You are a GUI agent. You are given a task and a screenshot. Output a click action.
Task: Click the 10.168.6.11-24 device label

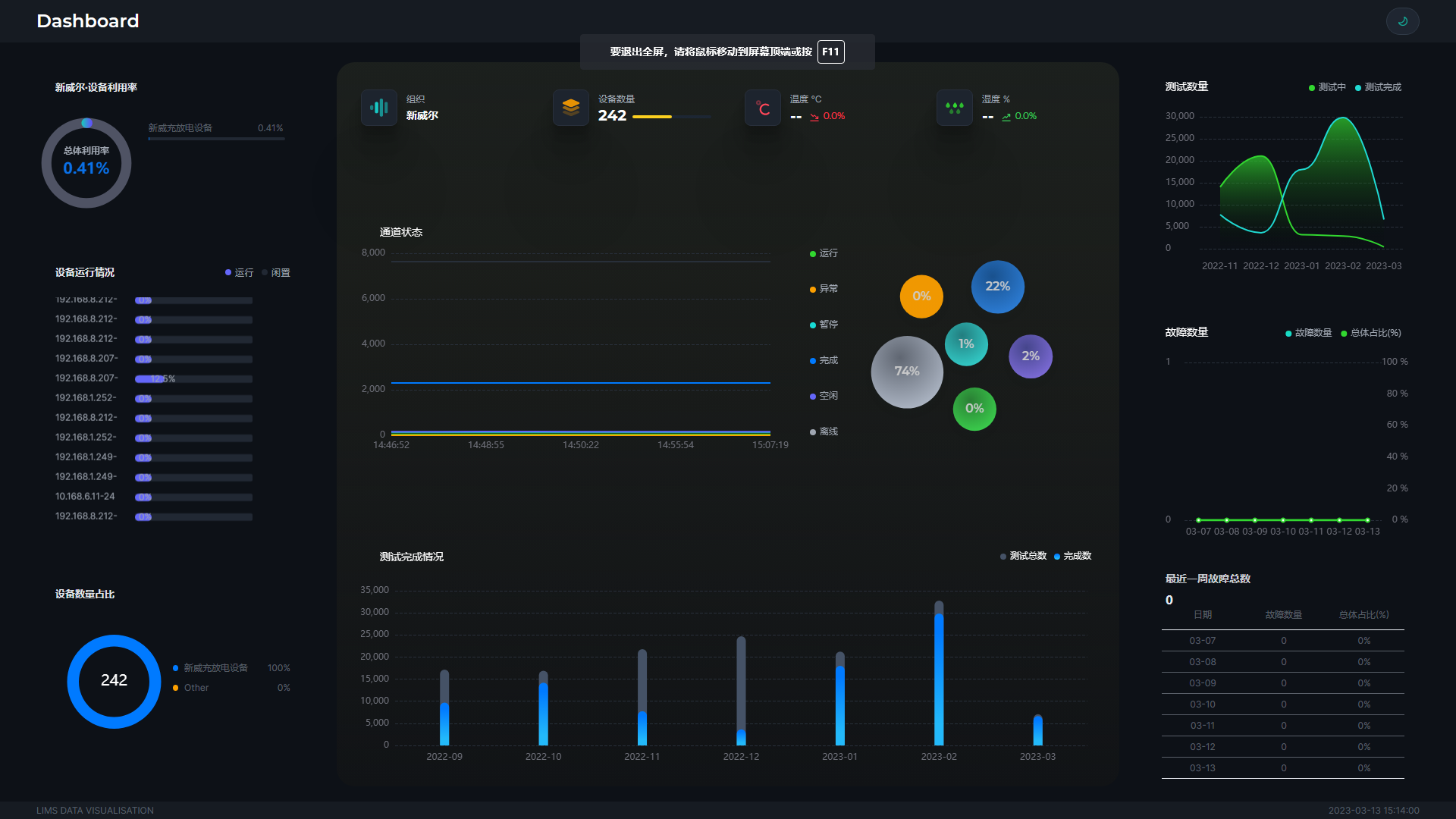click(x=85, y=497)
